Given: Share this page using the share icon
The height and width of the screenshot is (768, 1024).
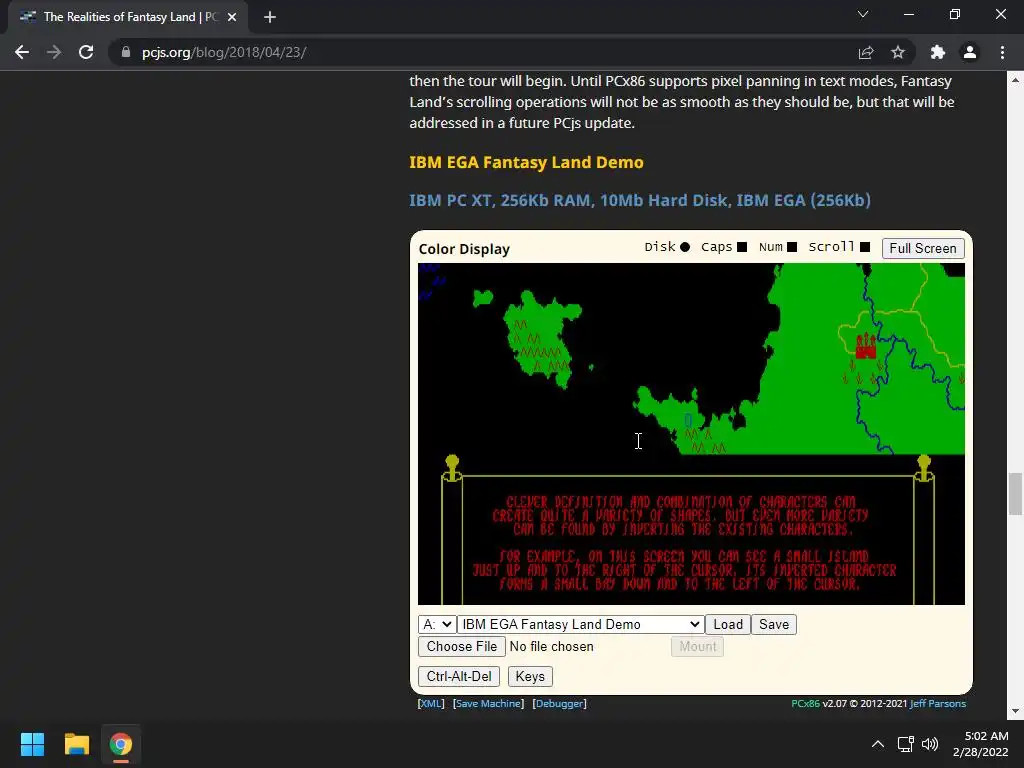Looking at the screenshot, I should [x=866, y=52].
